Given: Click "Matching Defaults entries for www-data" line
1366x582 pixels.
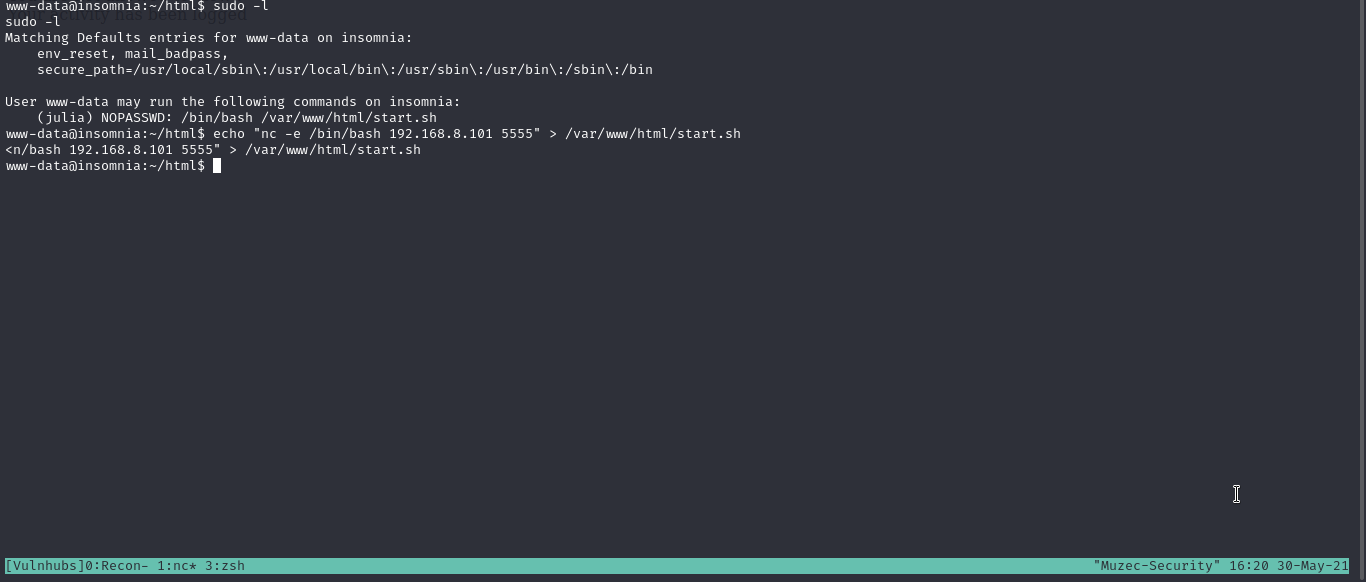Looking at the screenshot, I should click(x=209, y=38).
